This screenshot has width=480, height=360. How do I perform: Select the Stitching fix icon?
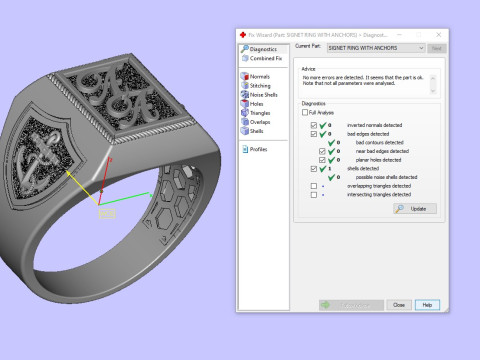click(245, 85)
